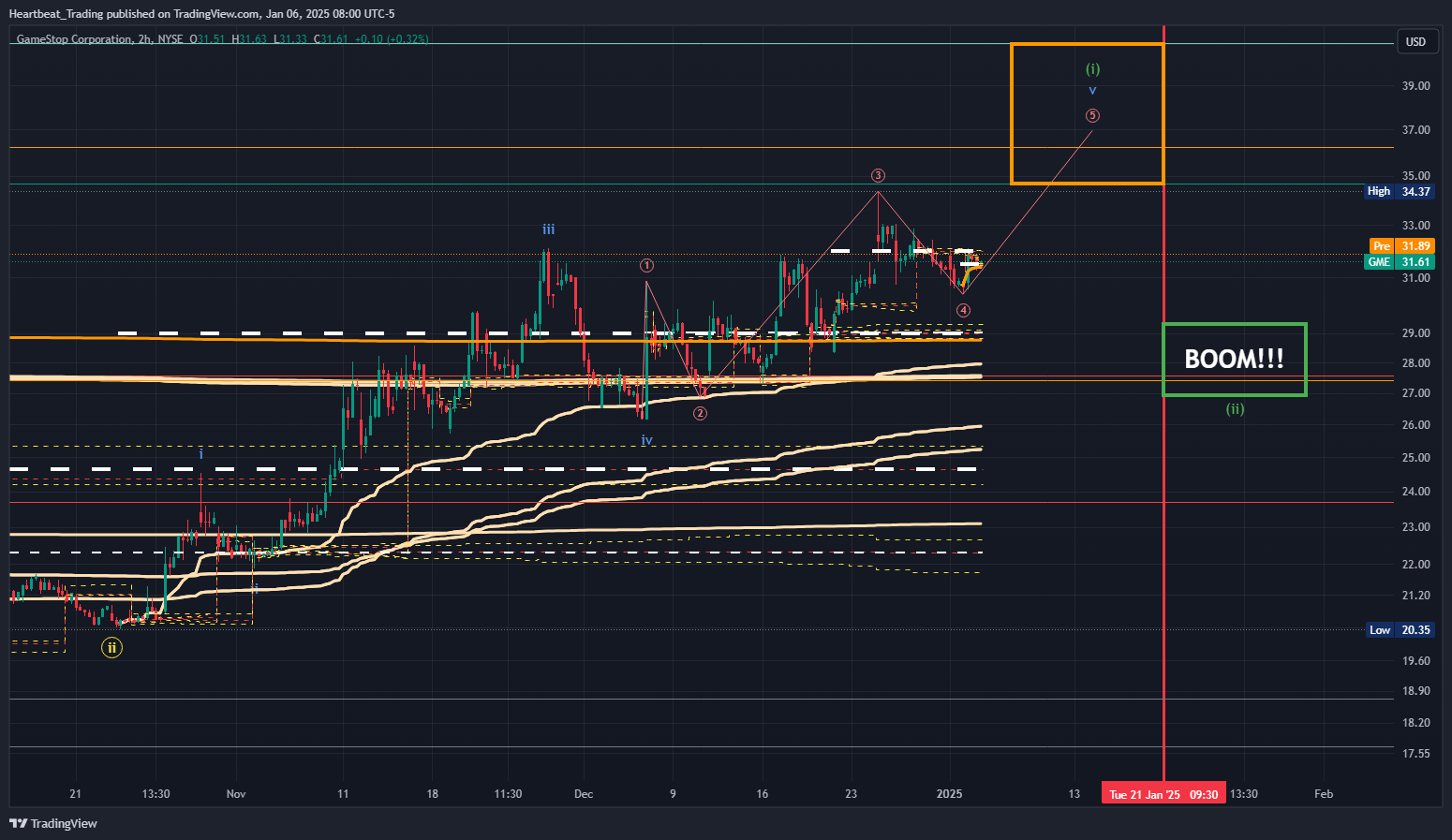Click the red circled 5 wave label
Screen dimensions: 1452x840
[x=1092, y=115]
